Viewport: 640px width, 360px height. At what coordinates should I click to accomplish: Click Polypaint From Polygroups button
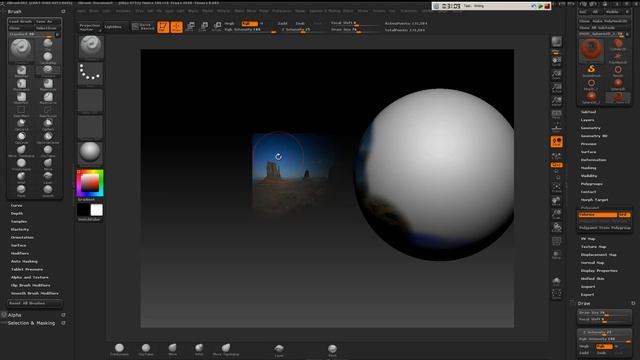[604, 228]
